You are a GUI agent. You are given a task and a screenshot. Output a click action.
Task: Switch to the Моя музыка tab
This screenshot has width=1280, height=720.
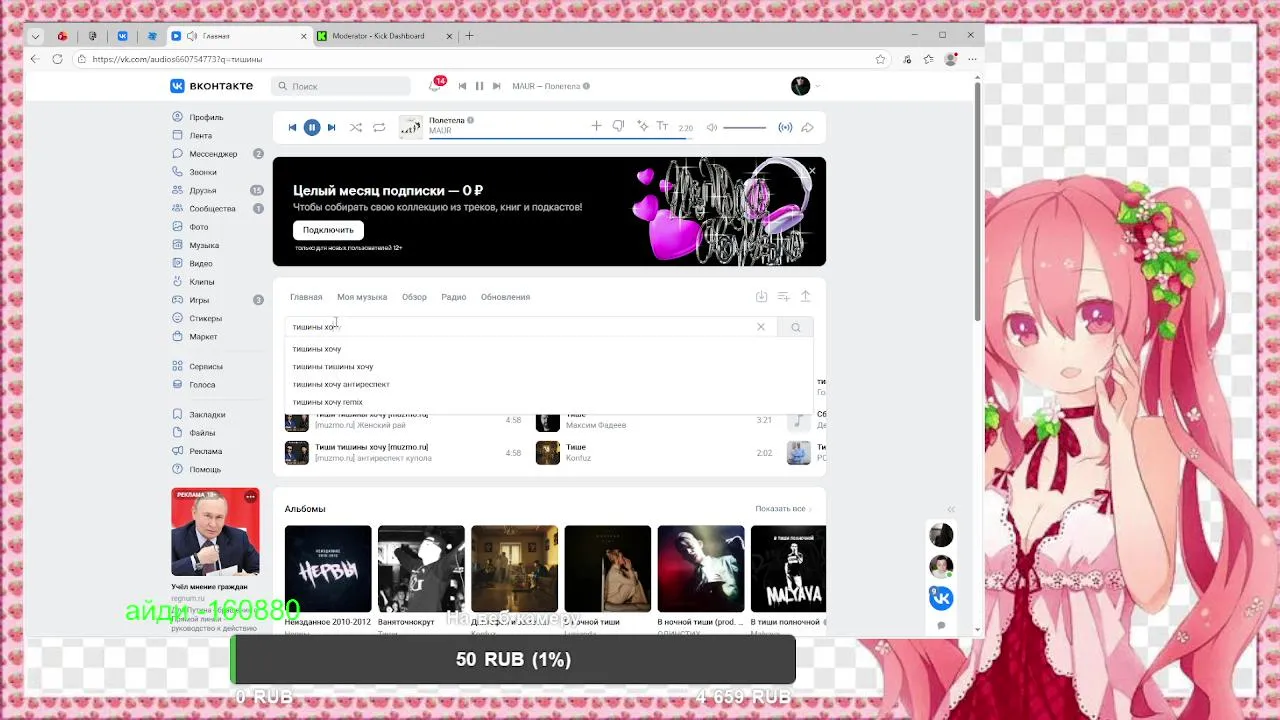[x=362, y=297]
